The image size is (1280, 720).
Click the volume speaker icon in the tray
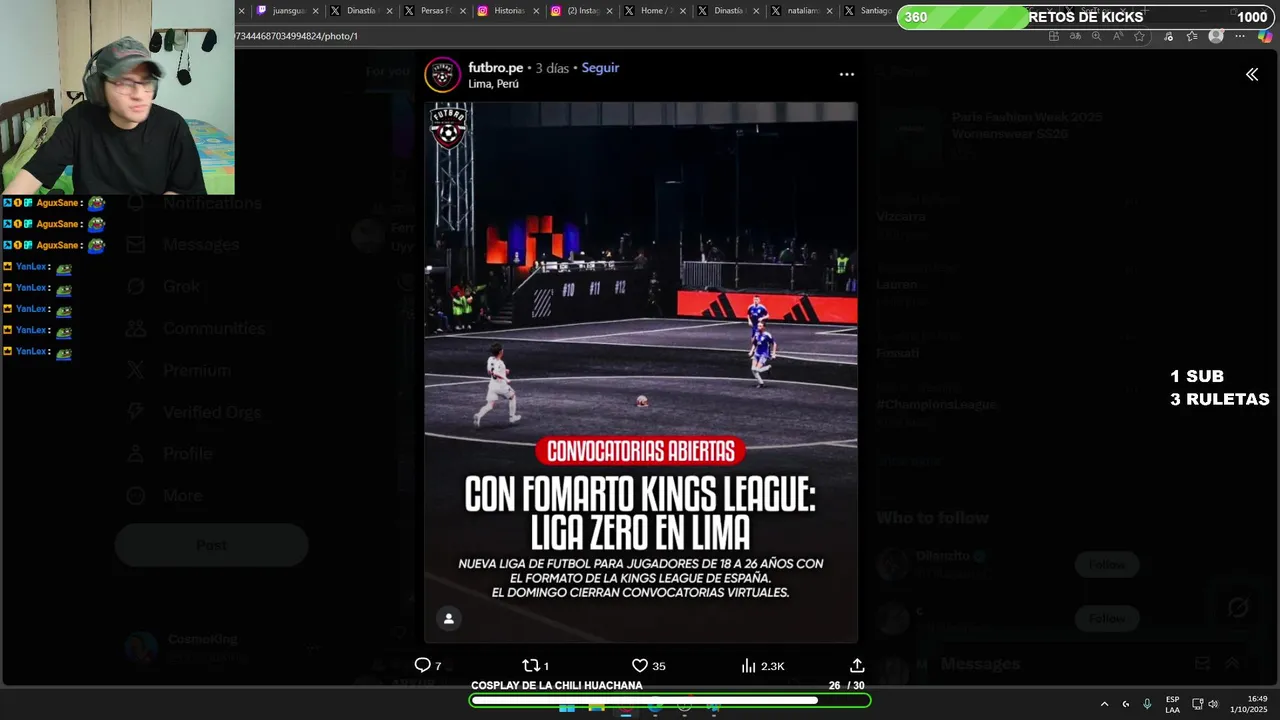point(1213,704)
